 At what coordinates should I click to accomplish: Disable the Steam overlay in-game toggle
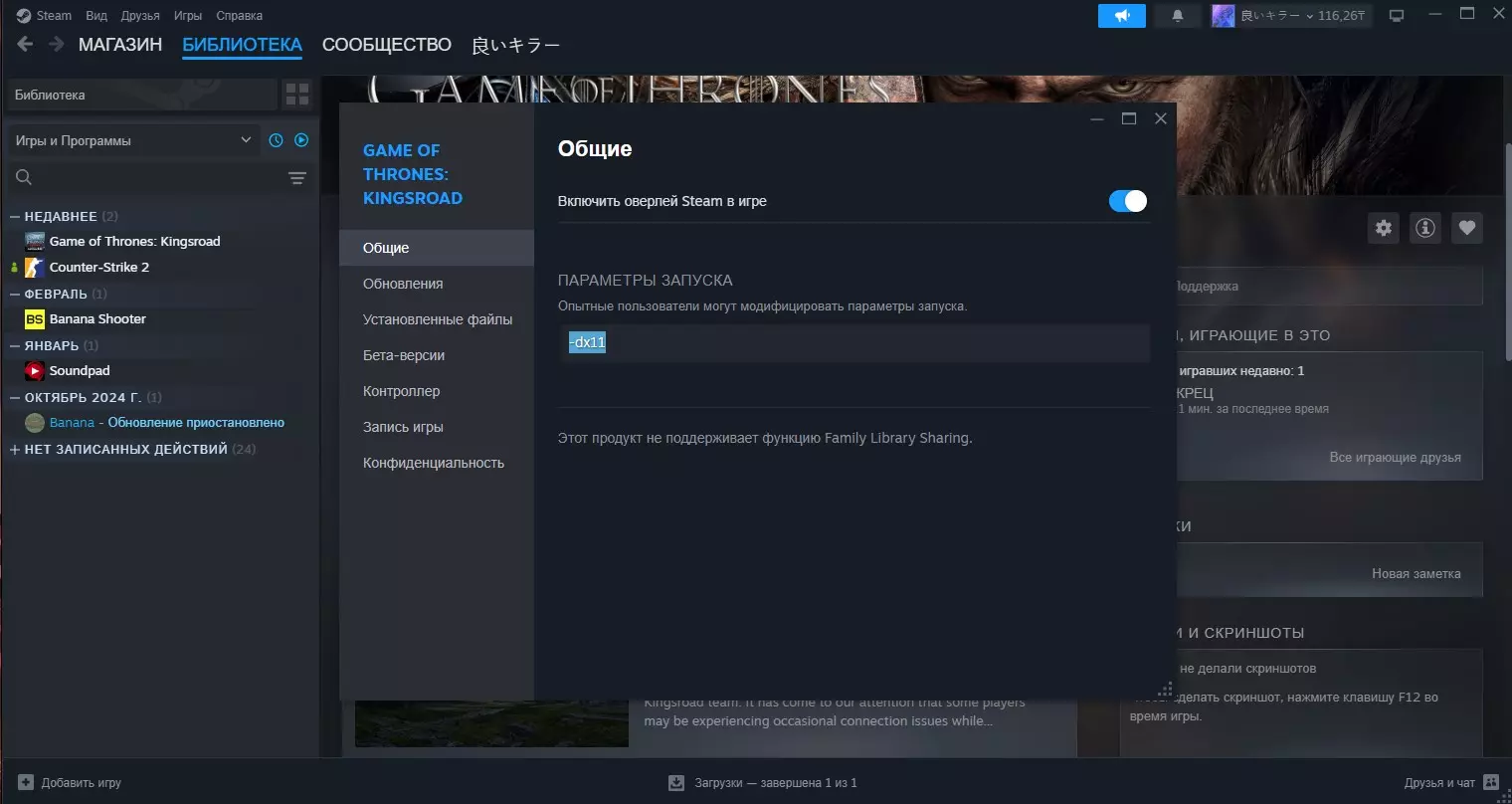click(x=1128, y=201)
